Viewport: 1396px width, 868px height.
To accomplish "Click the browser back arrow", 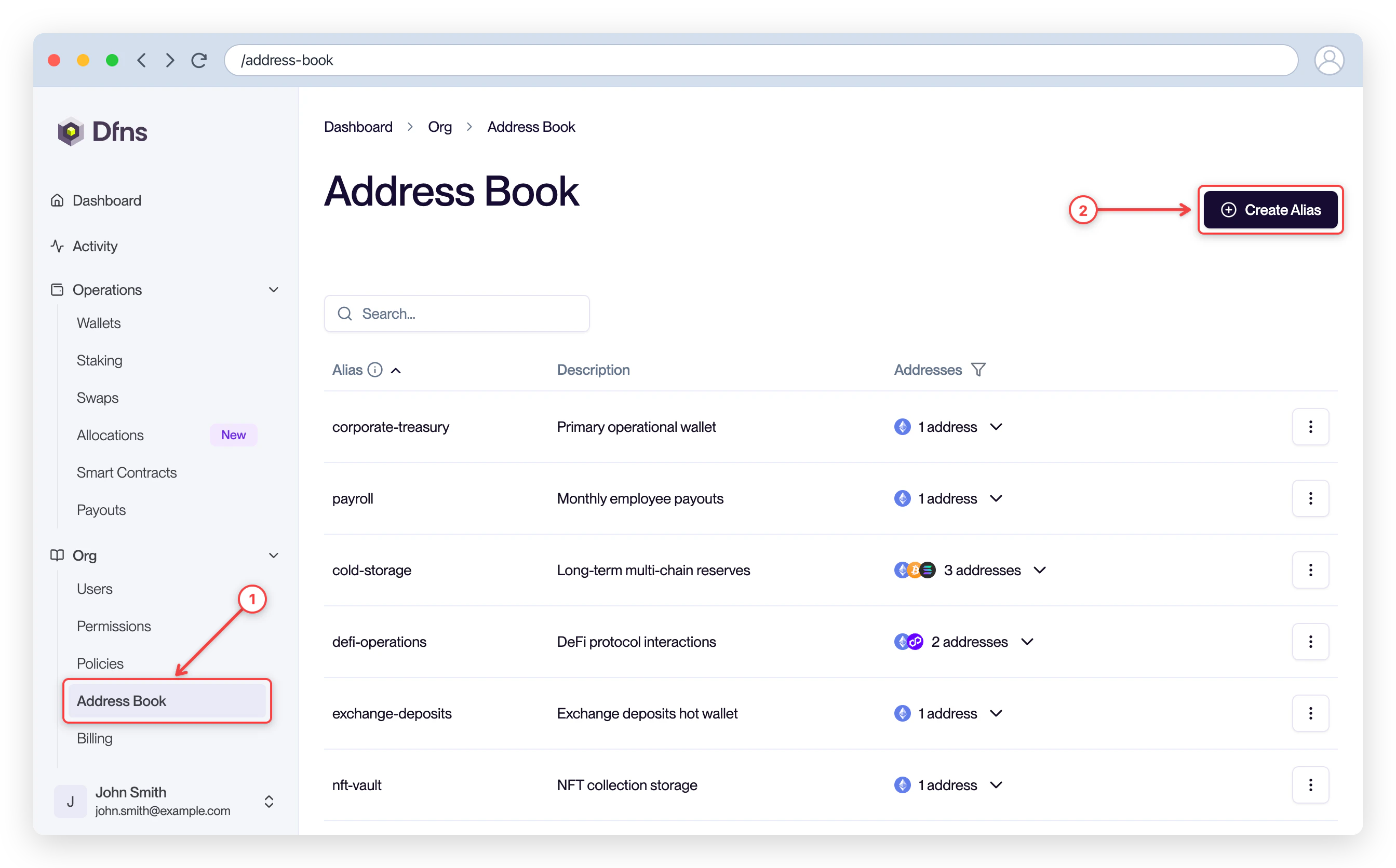I will (x=141, y=60).
